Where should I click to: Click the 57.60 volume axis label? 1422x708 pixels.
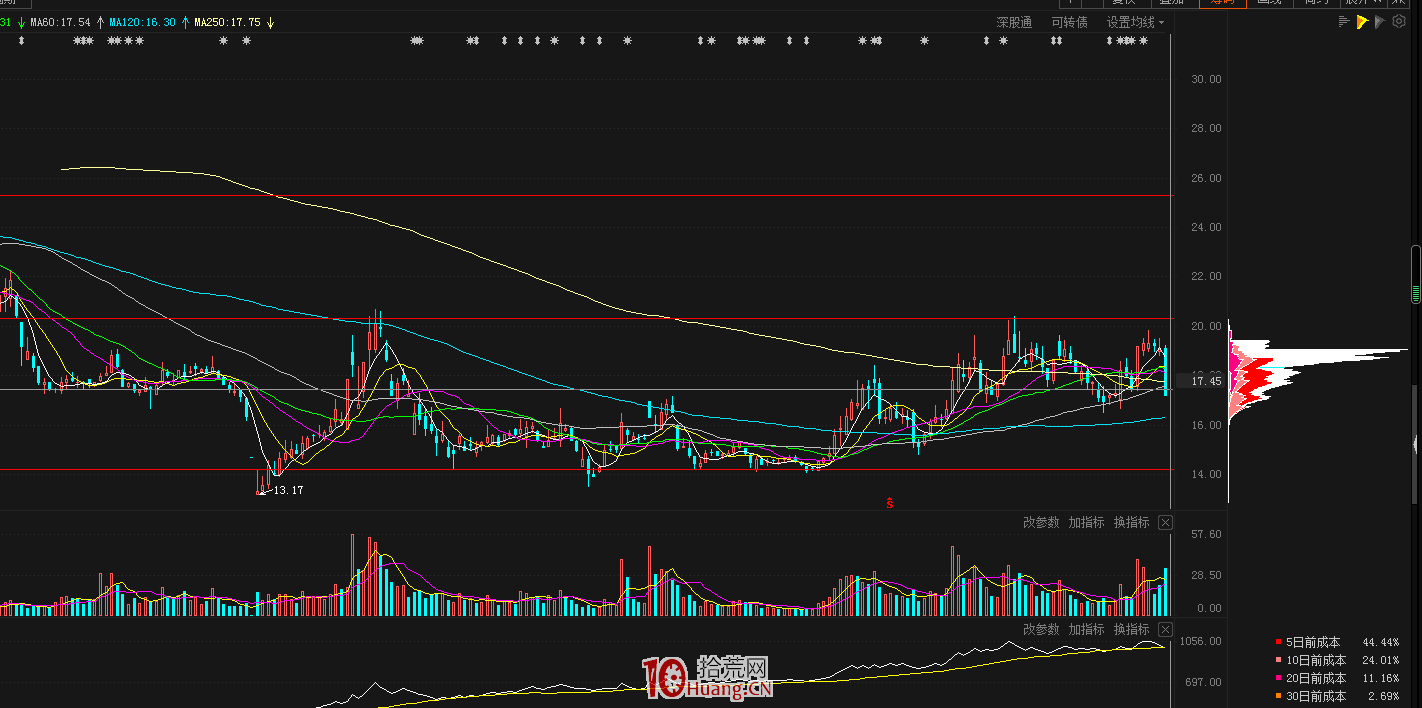point(1206,535)
